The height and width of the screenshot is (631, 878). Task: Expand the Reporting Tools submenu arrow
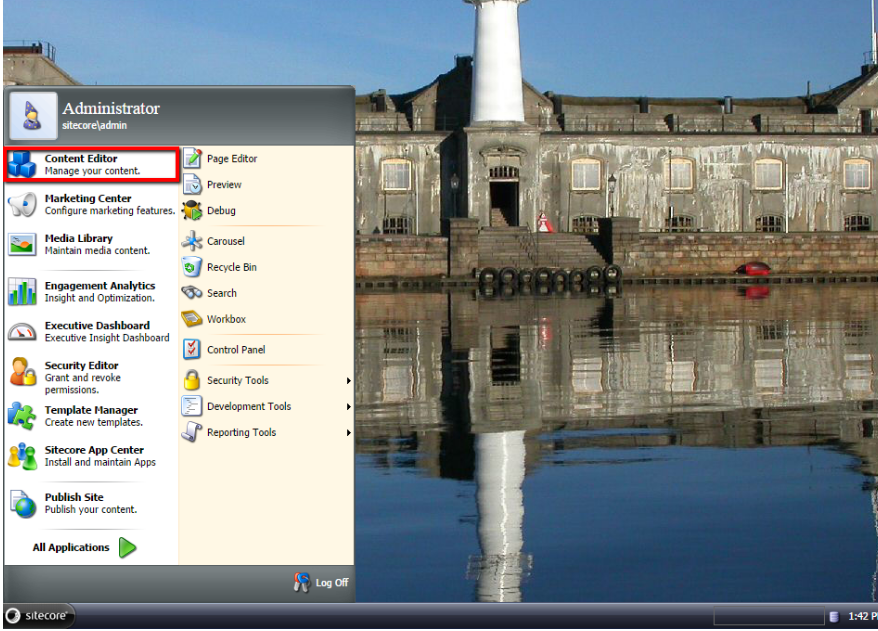click(348, 432)
